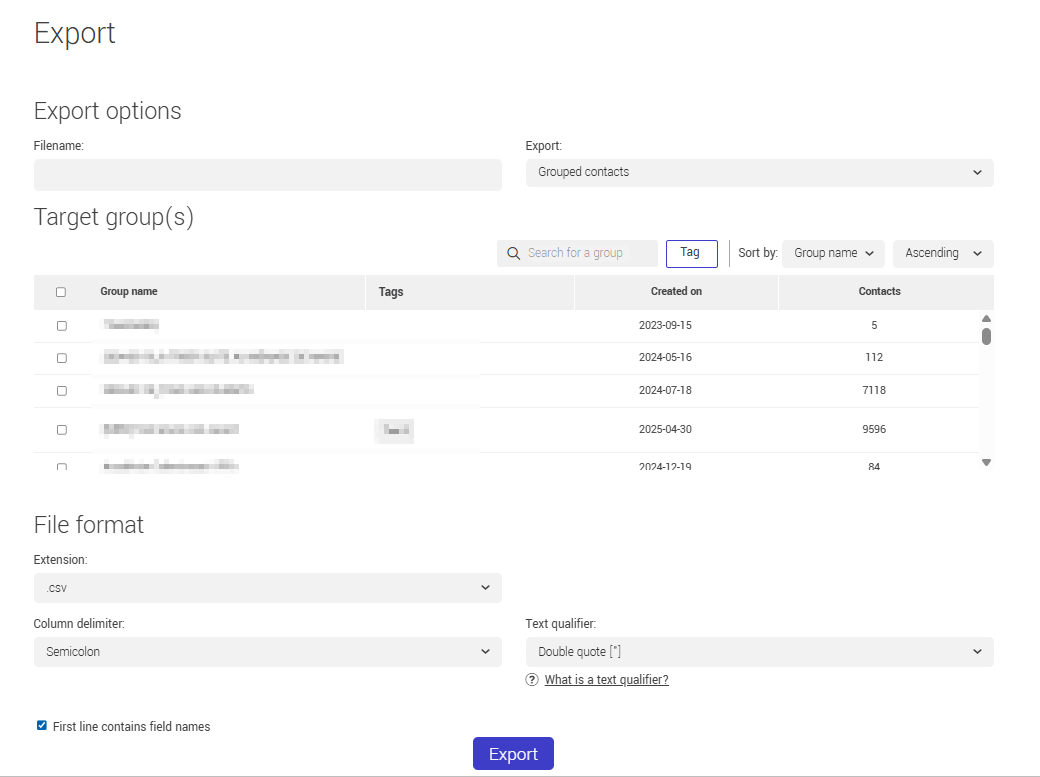Open the Export type dropdown
The image size is (1040, 777).
(x=759, y=172)
